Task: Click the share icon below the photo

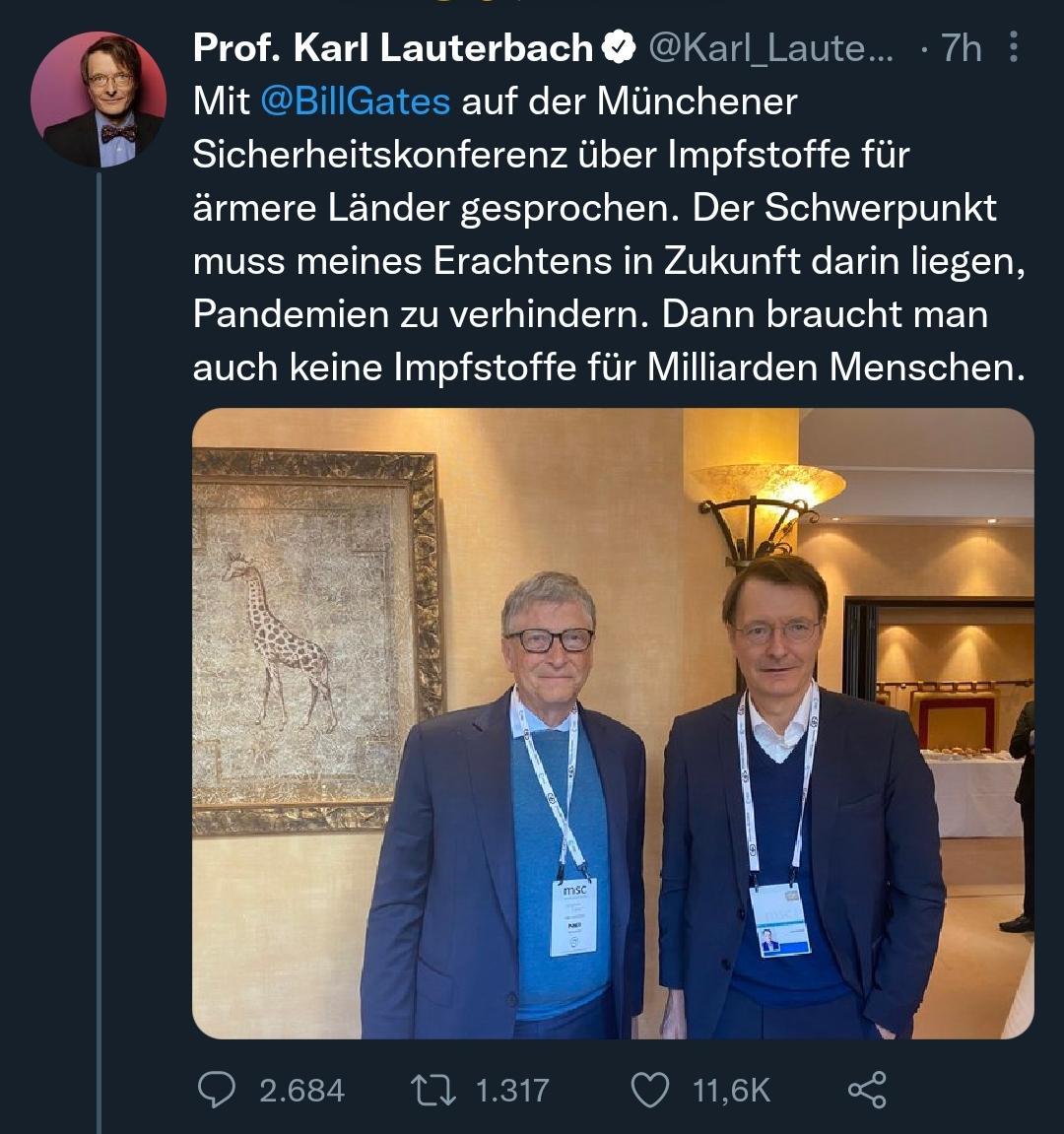Action: (867, 1089)
